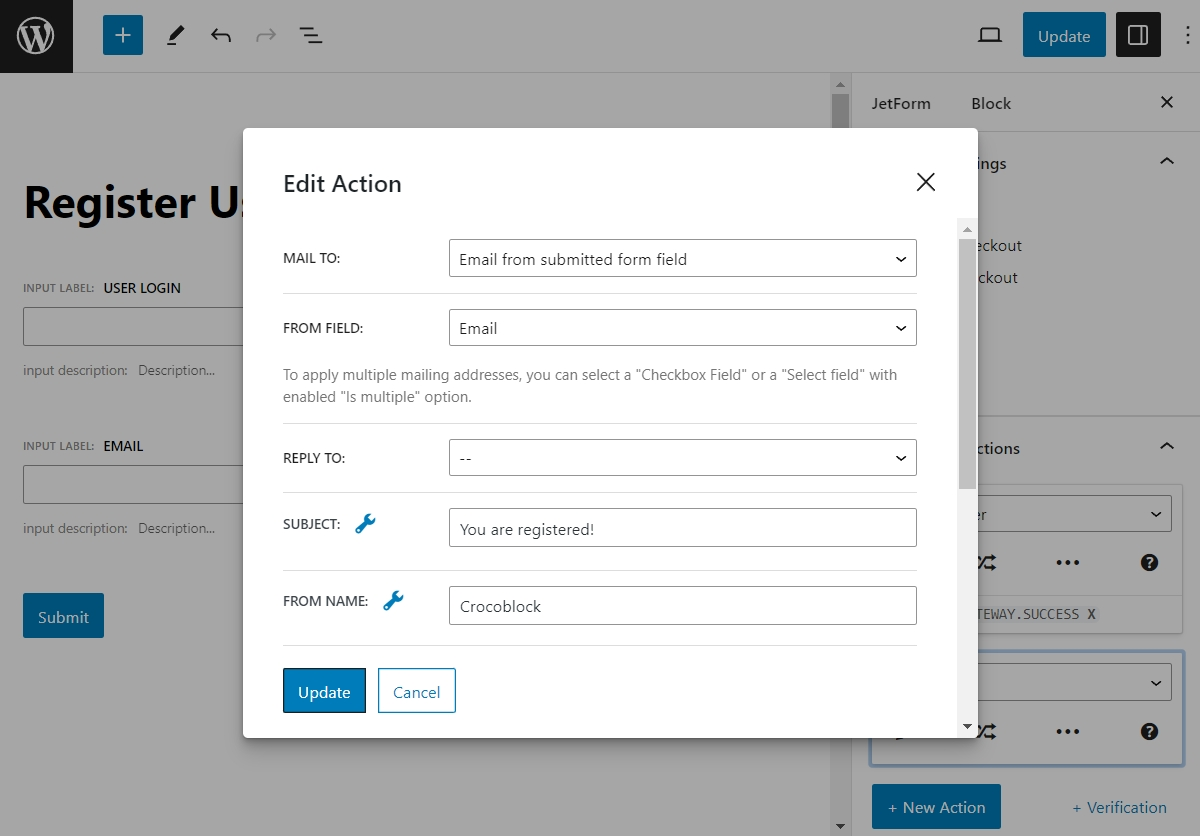This screenshot has height=836, width=1200.
Task: Click the desktop preview icon
Action: (989, 34)
